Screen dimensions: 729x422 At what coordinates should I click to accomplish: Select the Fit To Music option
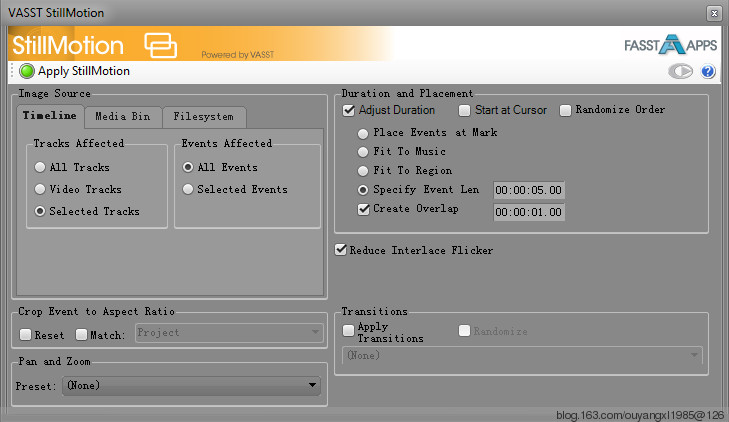pos(363,152)
